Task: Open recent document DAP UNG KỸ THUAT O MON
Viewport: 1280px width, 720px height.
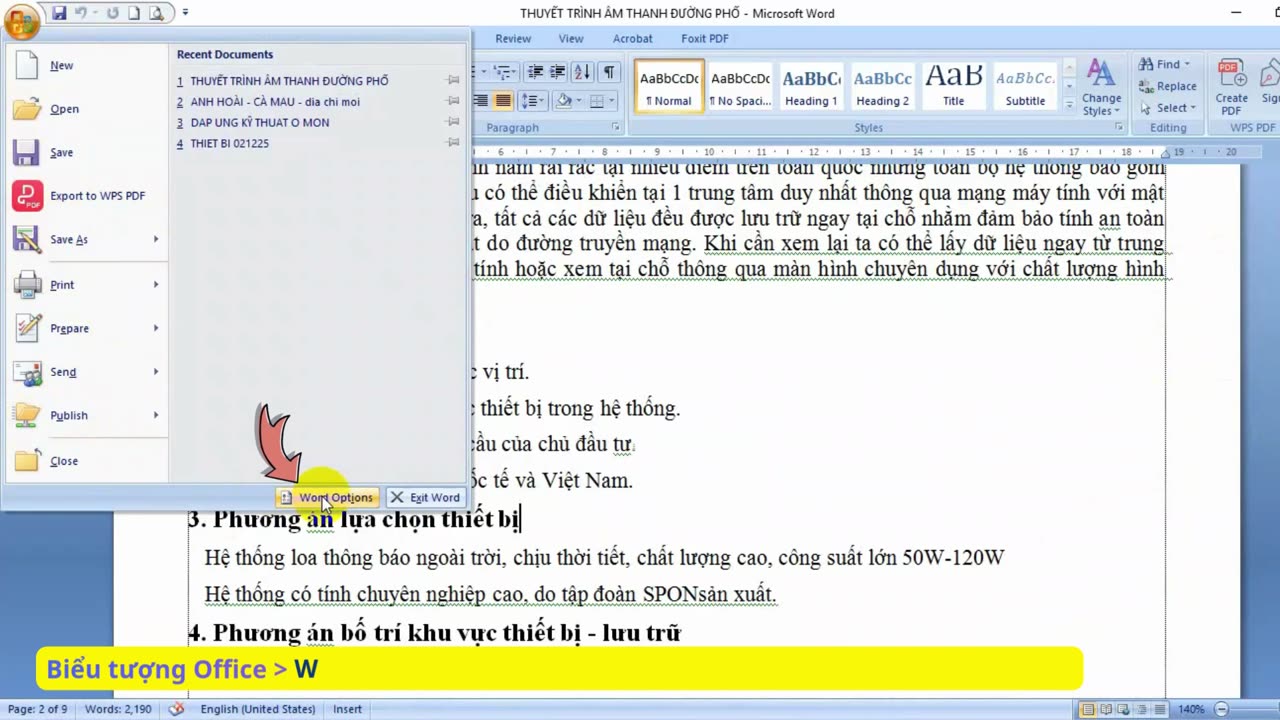Action: 260,123
